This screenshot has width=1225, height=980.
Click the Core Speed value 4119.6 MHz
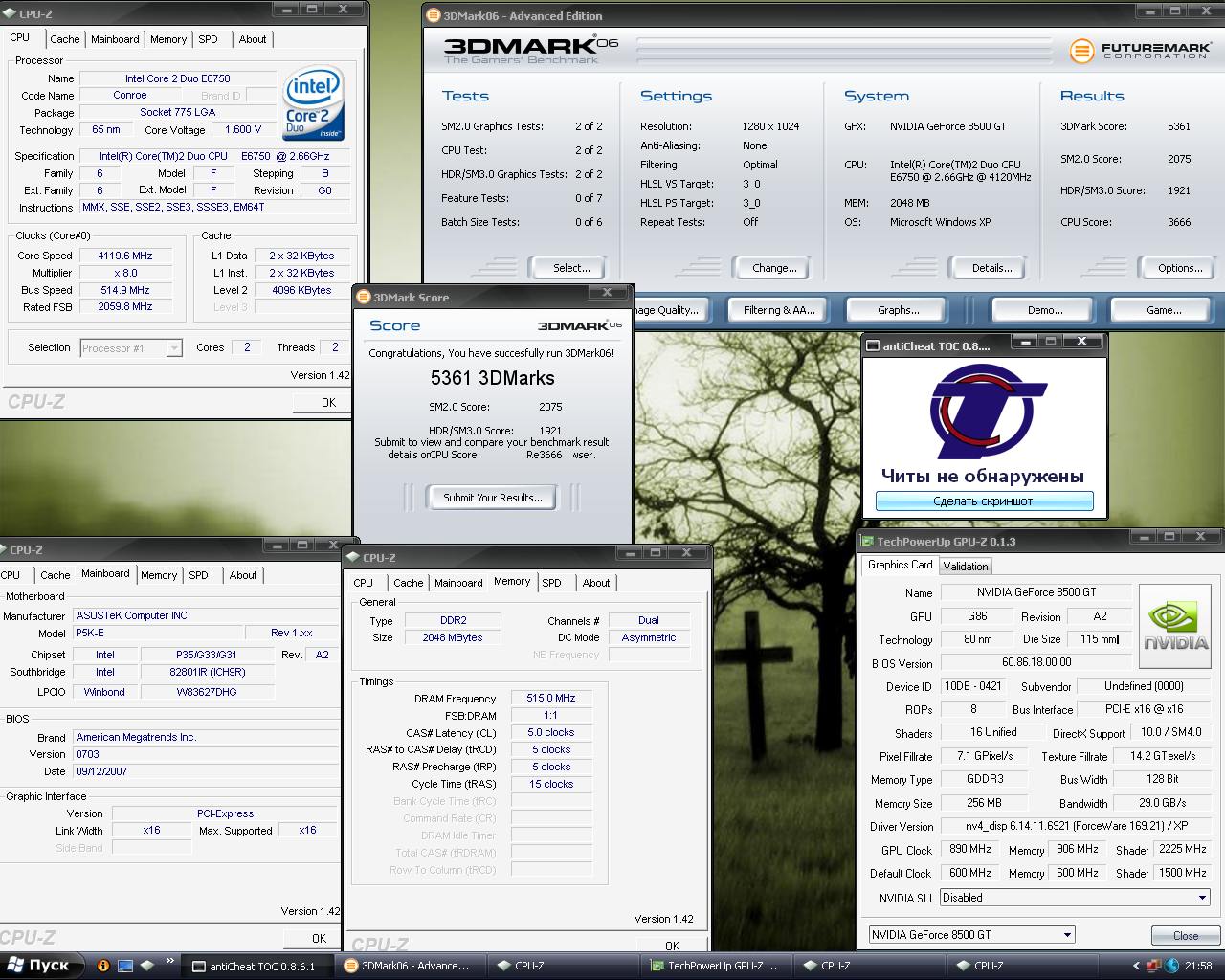pos(125,256)
